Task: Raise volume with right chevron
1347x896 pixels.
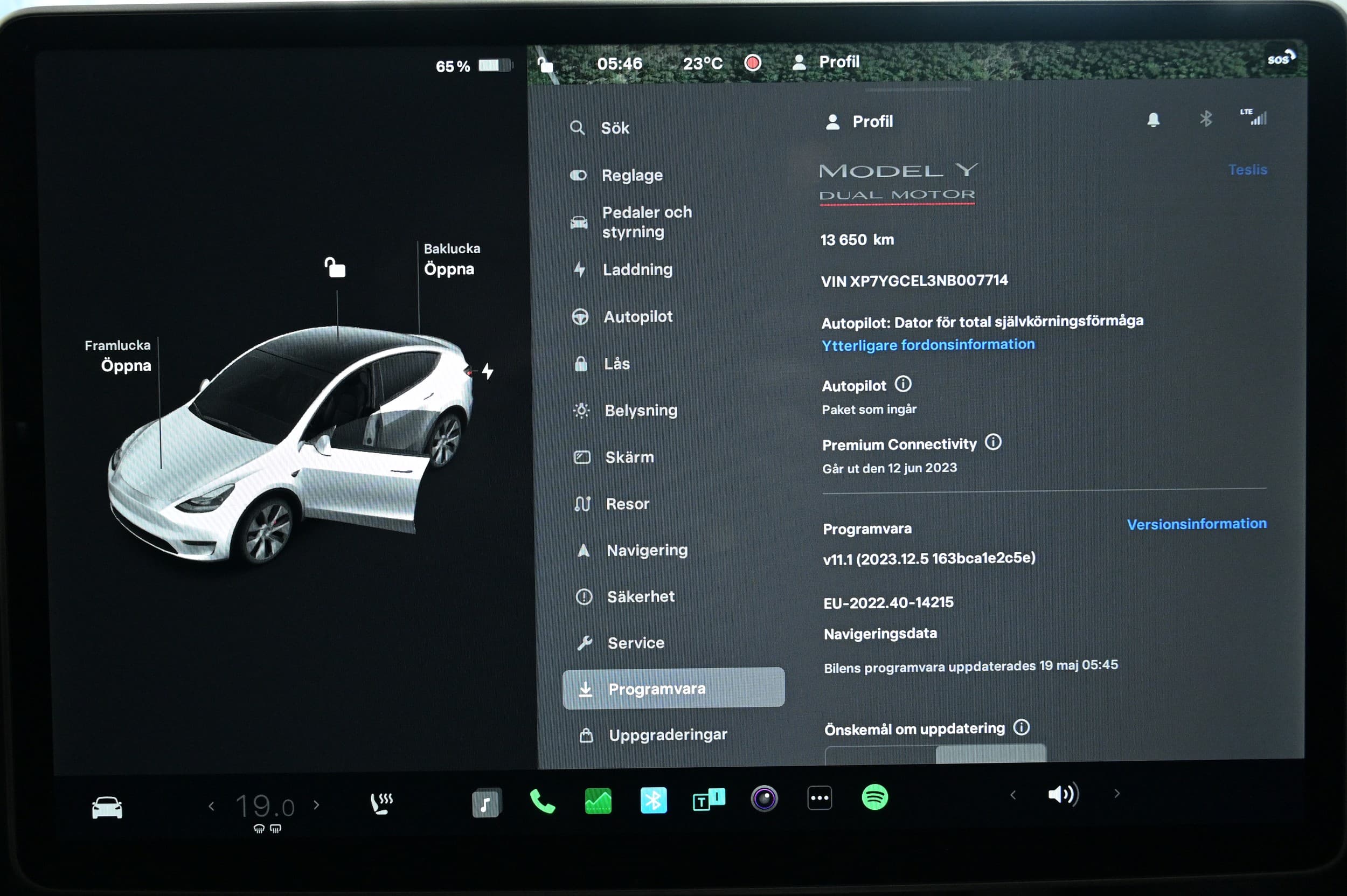Action: click(1117, 793)
